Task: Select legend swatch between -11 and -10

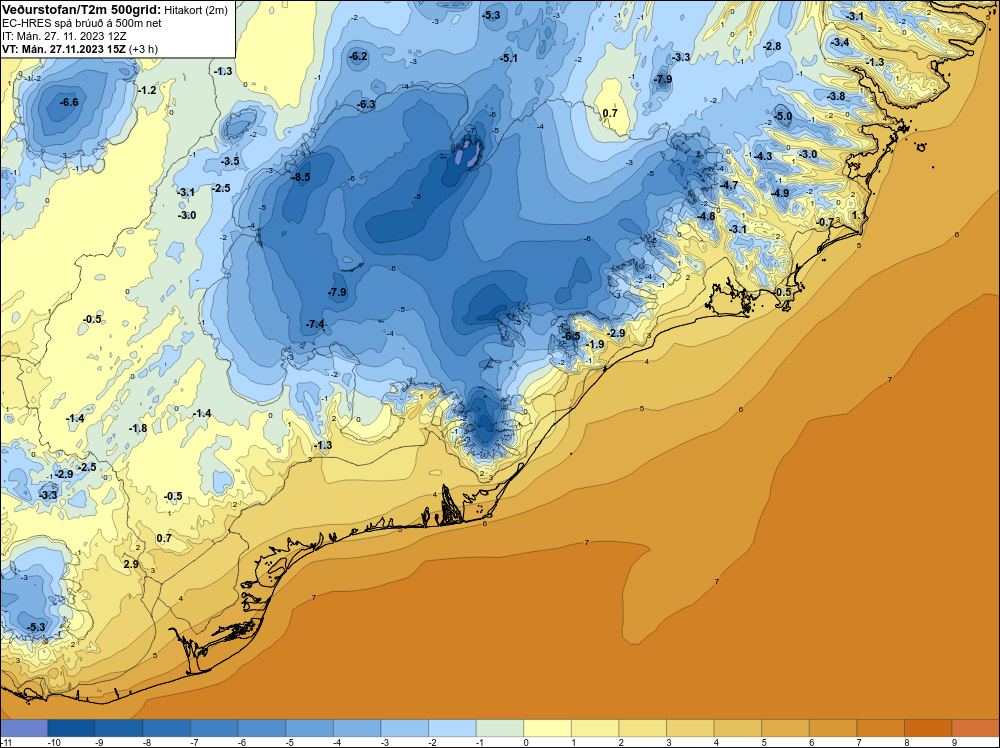Action: point(24,728)
